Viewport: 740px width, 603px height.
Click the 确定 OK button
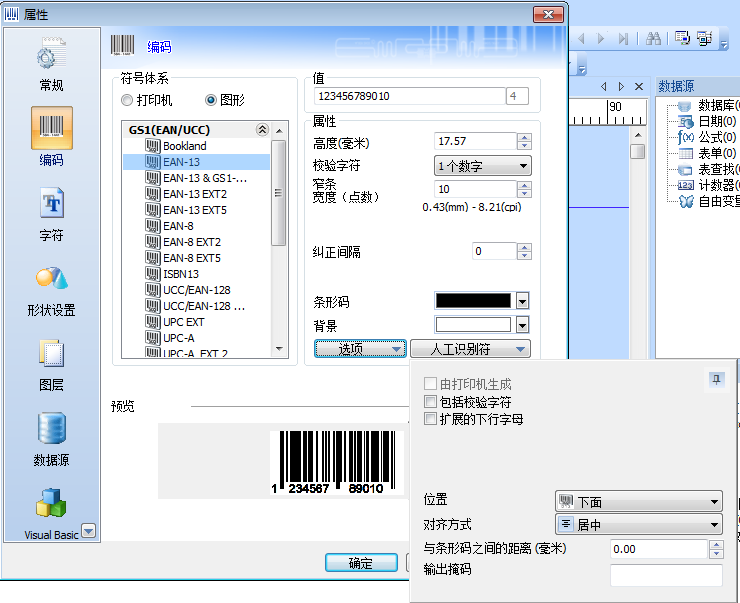click(361, 563)
